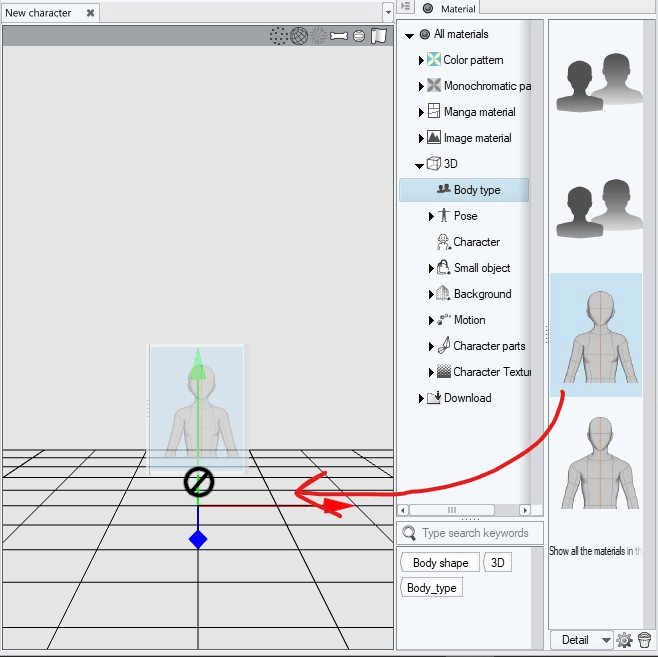This screenshot has height=657, width=658.
Task: Expand the Motion folder
Action: (x=431, y=321)
